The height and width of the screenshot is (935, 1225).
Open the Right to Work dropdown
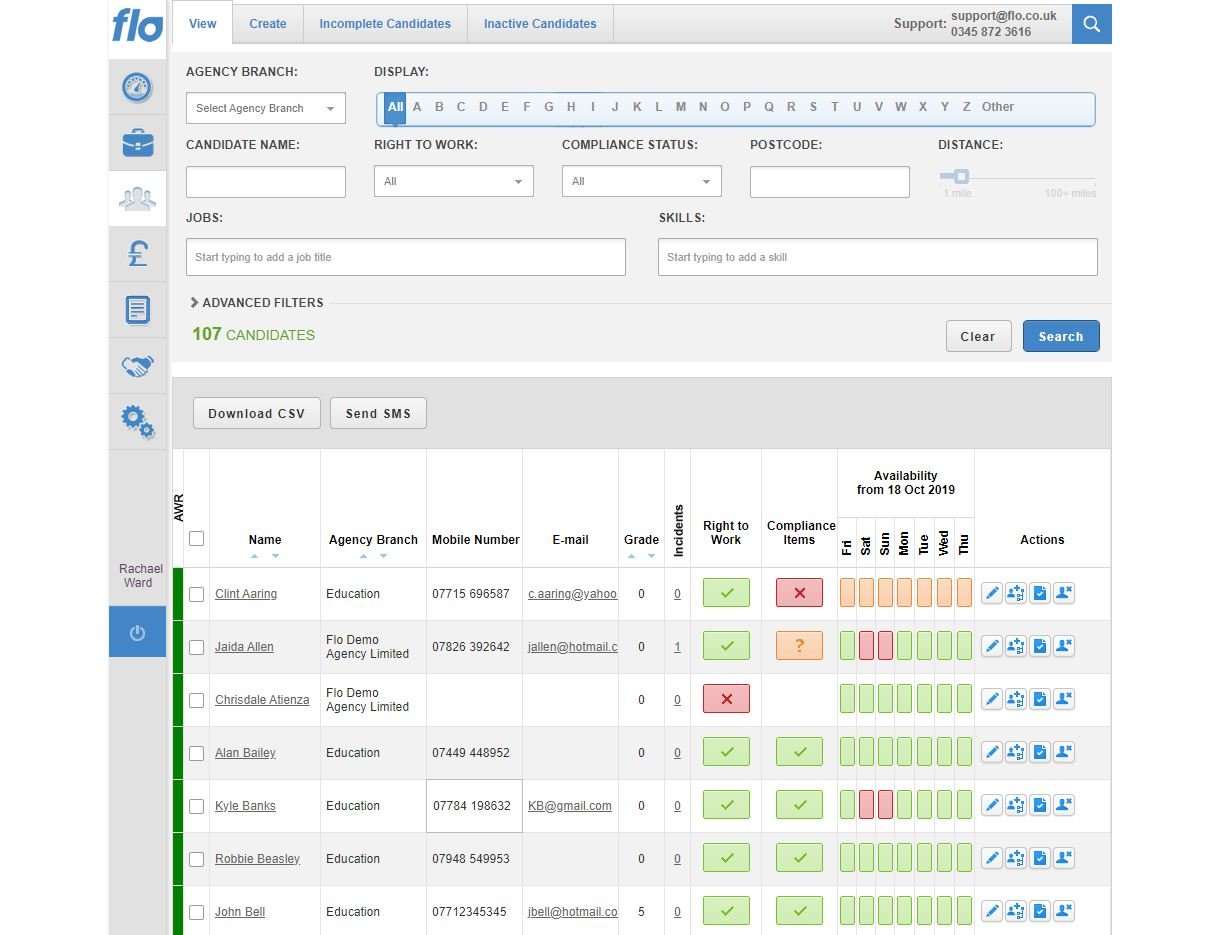click(453, 181)
